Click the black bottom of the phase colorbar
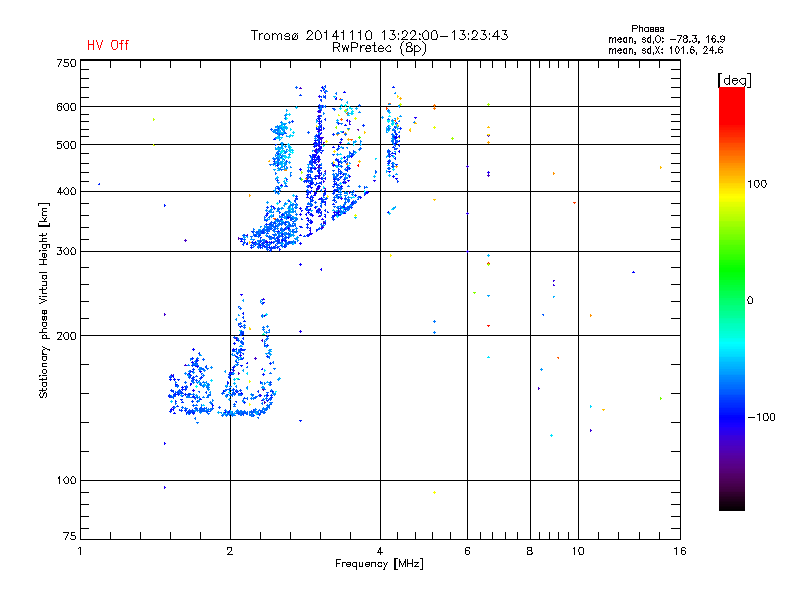The height and width of the screenshot is (600, 800). point(732,503)
